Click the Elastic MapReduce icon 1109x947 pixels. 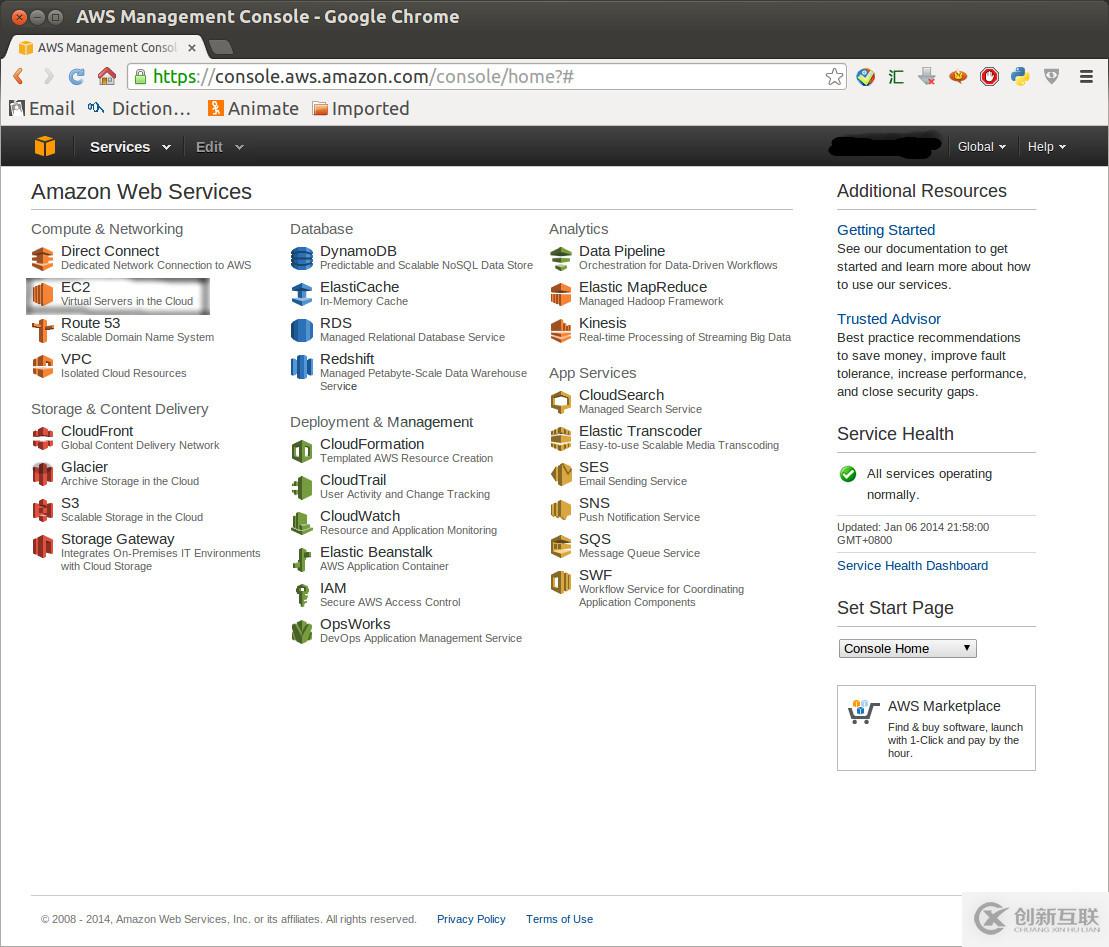pos(561,294)
